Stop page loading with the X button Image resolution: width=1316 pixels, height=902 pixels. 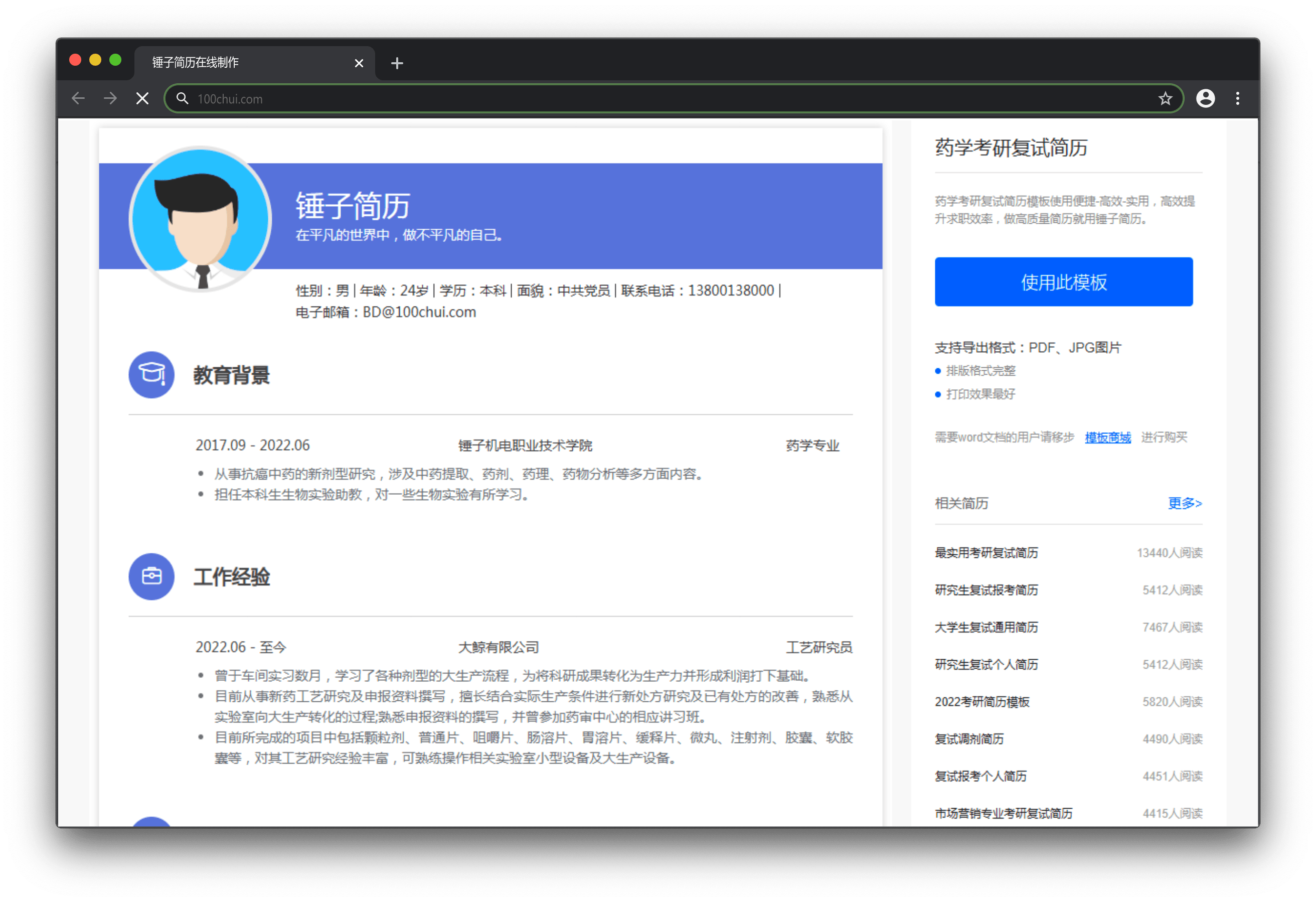(143, 99)
